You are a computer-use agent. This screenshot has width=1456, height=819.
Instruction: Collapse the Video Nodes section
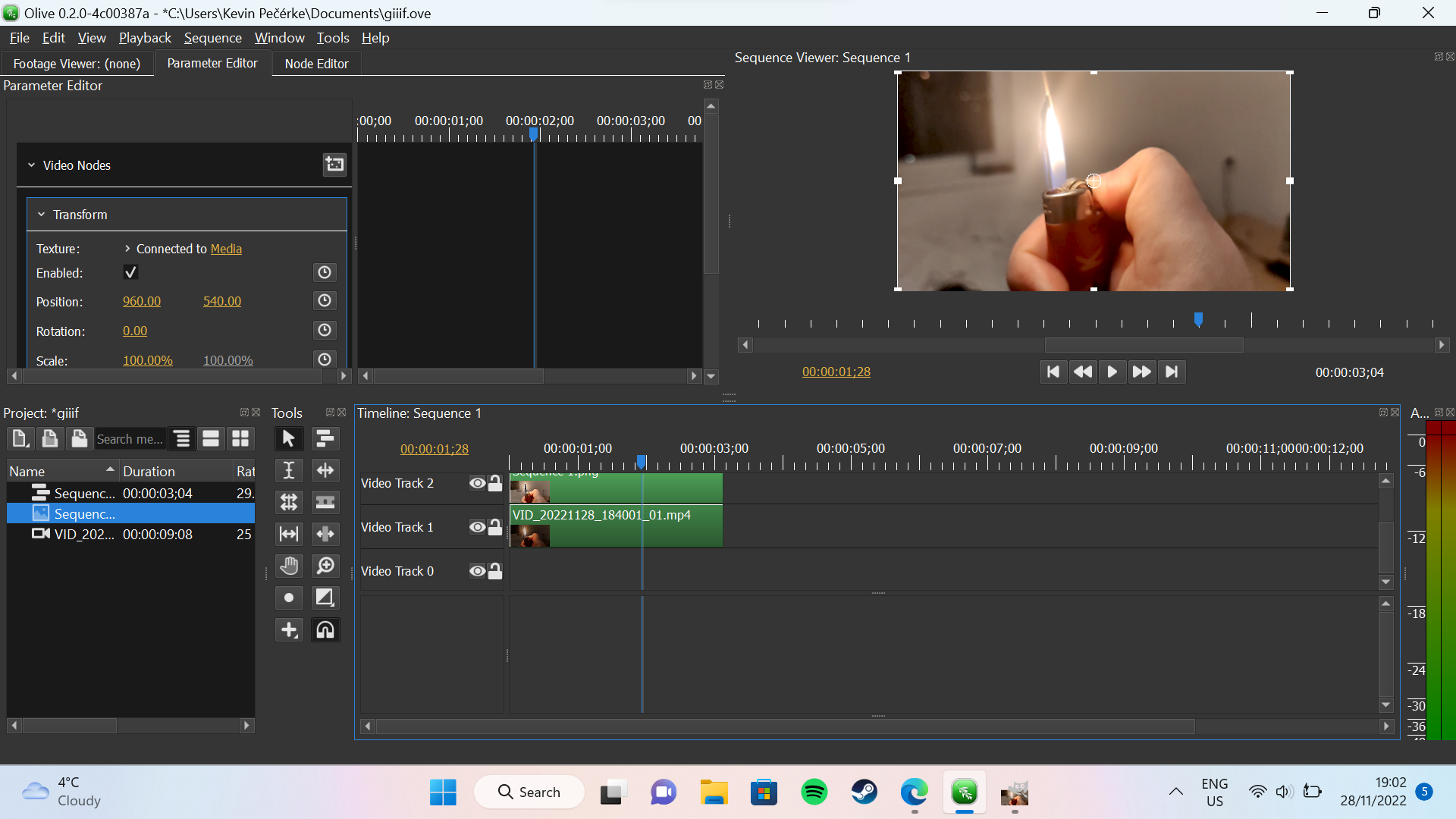point(32,165)
